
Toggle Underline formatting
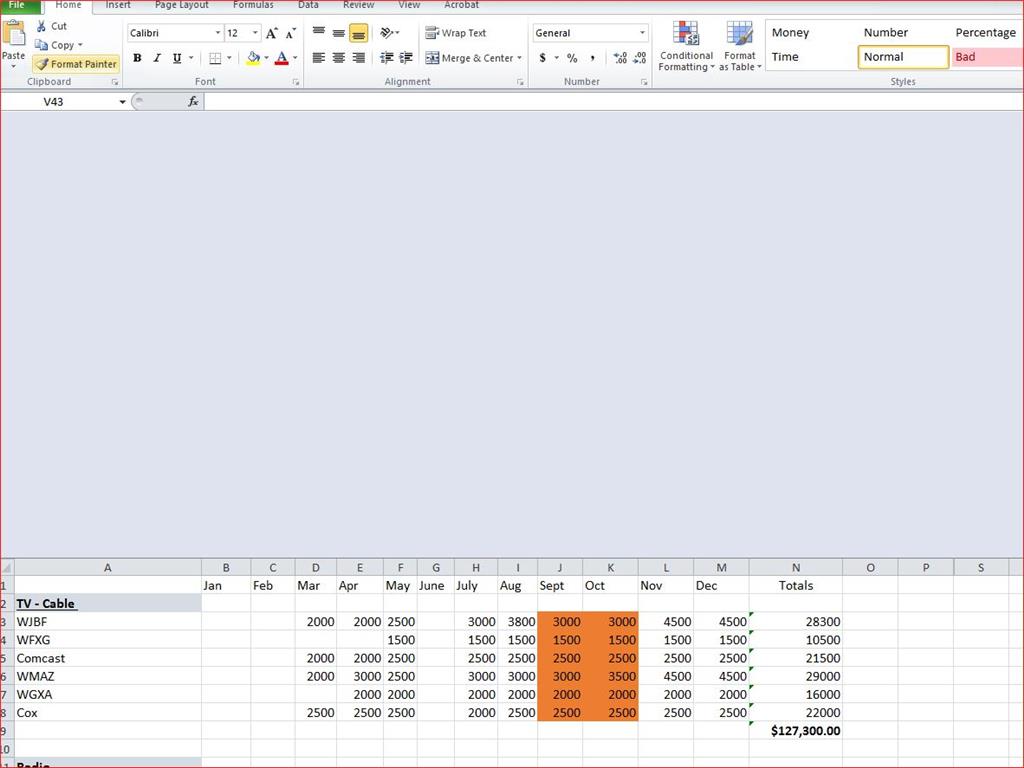click(177, 58)
